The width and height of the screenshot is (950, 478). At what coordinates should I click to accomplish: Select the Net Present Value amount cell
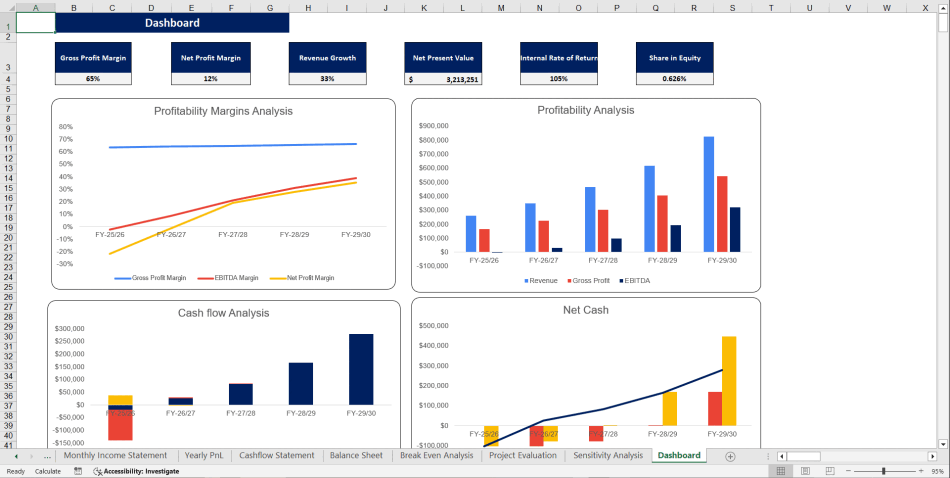(443, 79)
